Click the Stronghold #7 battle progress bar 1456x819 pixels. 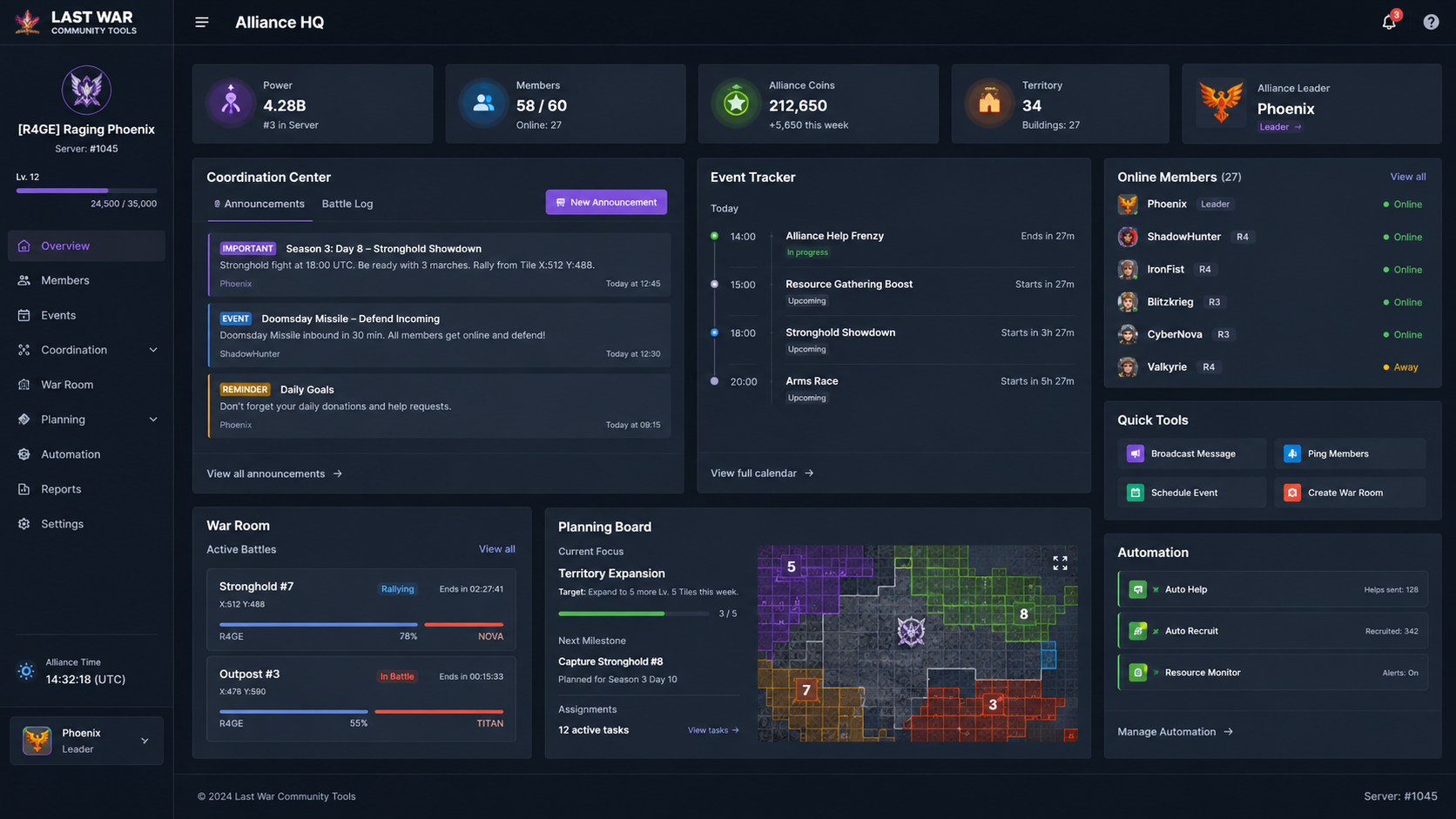[x=361, y=624]
